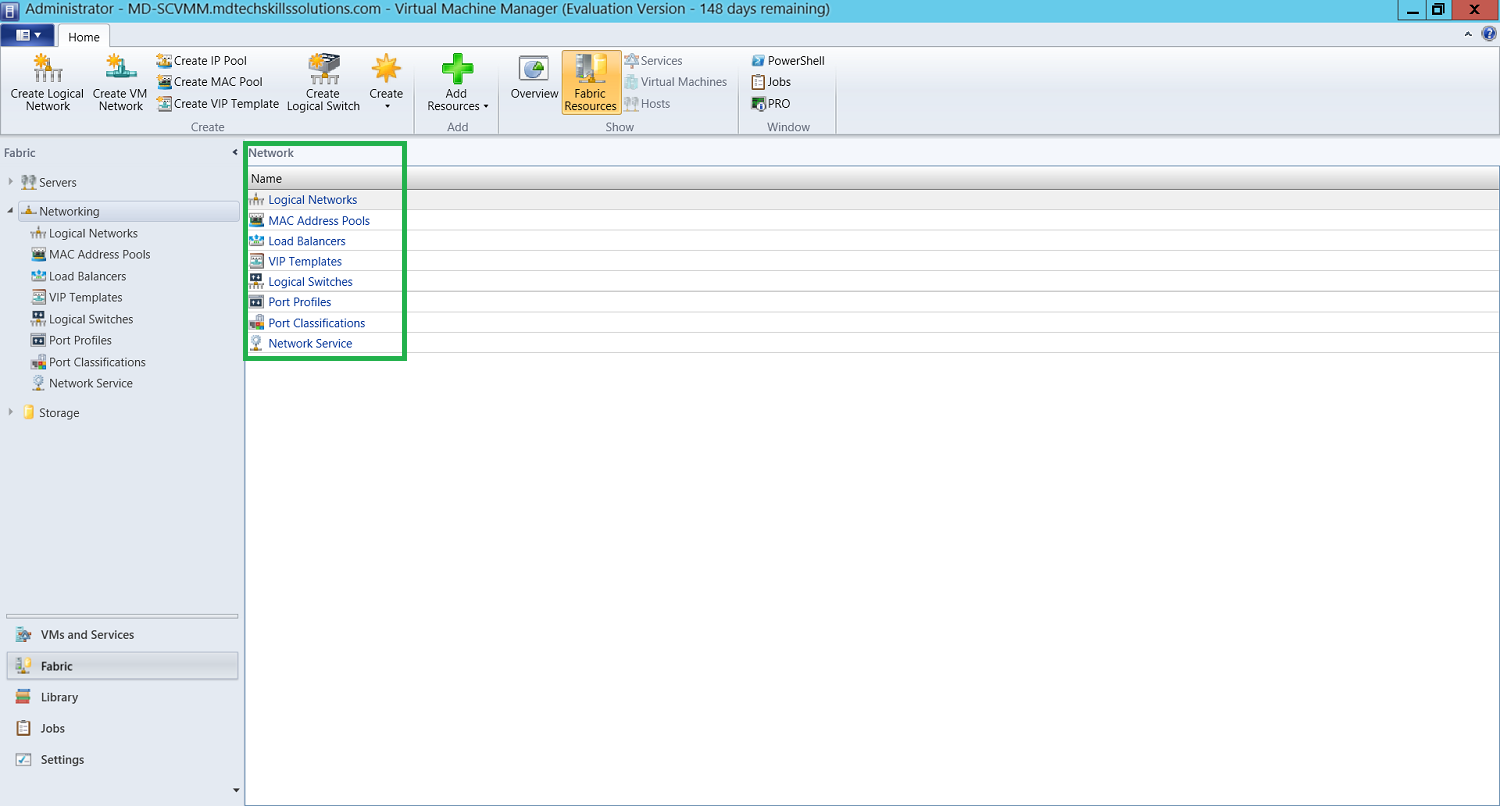Viewport: 1500px width, 806px height.
Task: Show the Overview view
Action: click(x=534, y=80)
